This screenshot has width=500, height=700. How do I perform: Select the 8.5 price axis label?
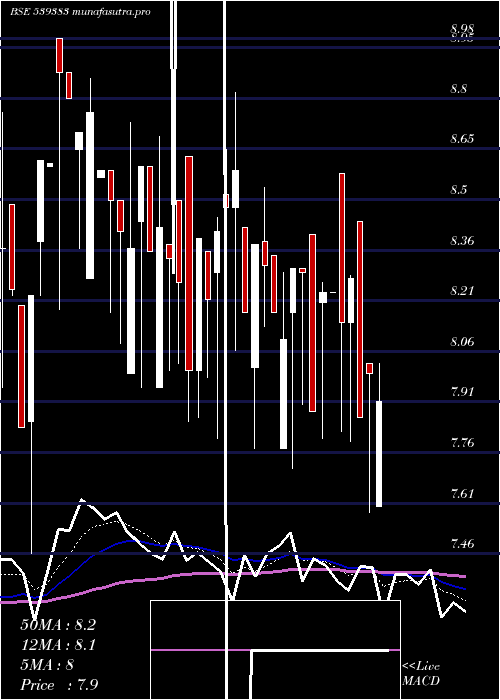coord(459,190)
